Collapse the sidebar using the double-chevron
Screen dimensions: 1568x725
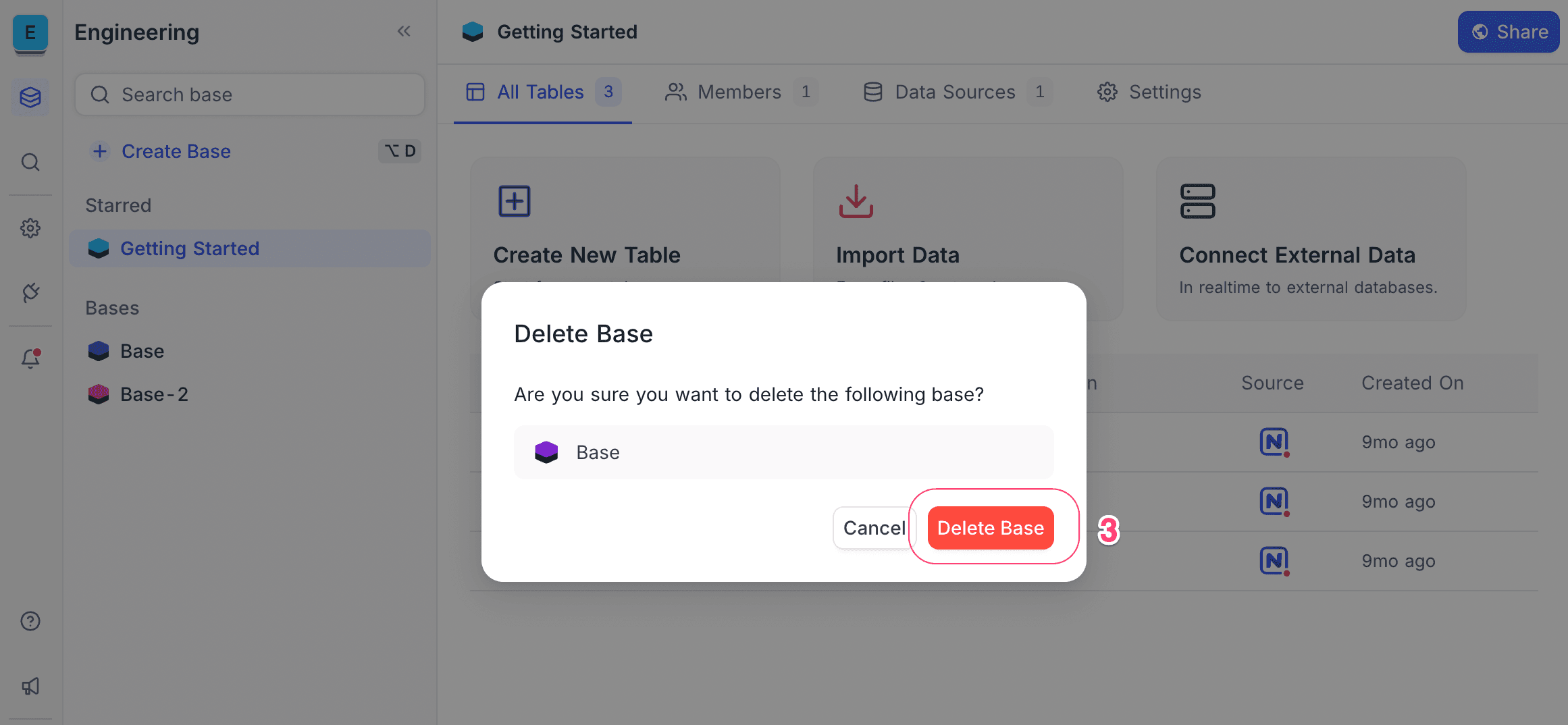(x=404, y=30)
